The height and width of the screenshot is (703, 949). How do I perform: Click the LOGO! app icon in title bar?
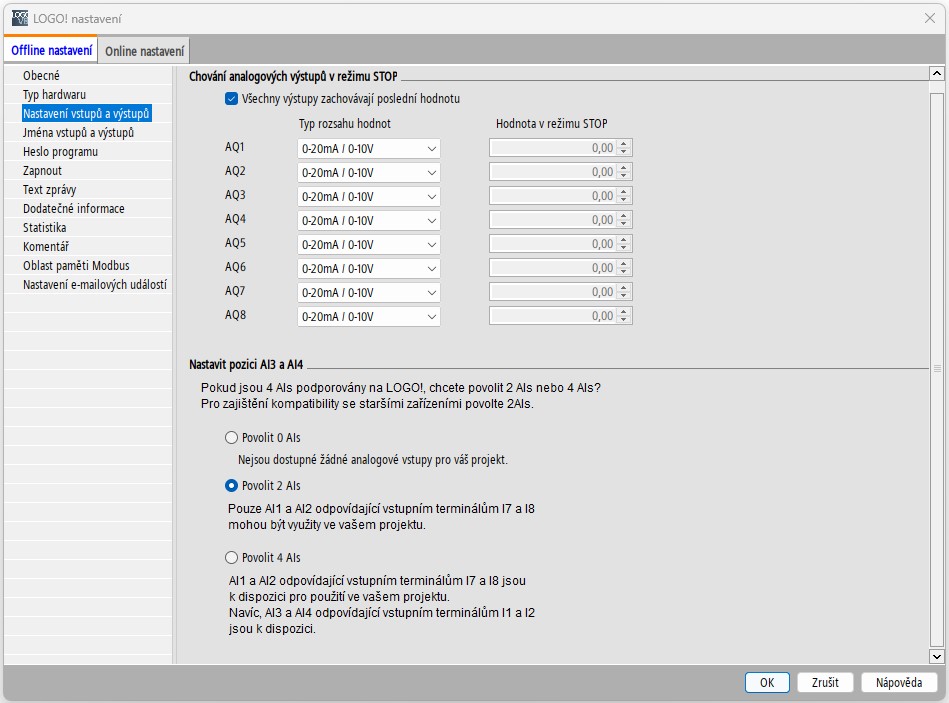point(20,18)
